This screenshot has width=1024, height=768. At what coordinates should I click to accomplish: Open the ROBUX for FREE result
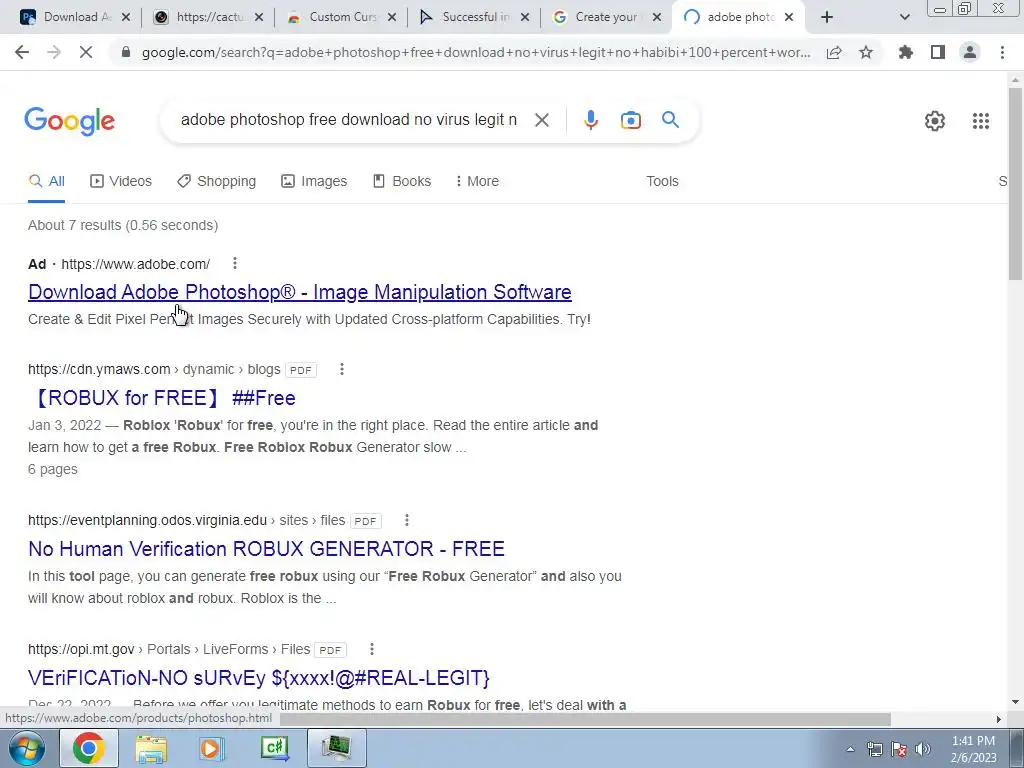[162, 398]
